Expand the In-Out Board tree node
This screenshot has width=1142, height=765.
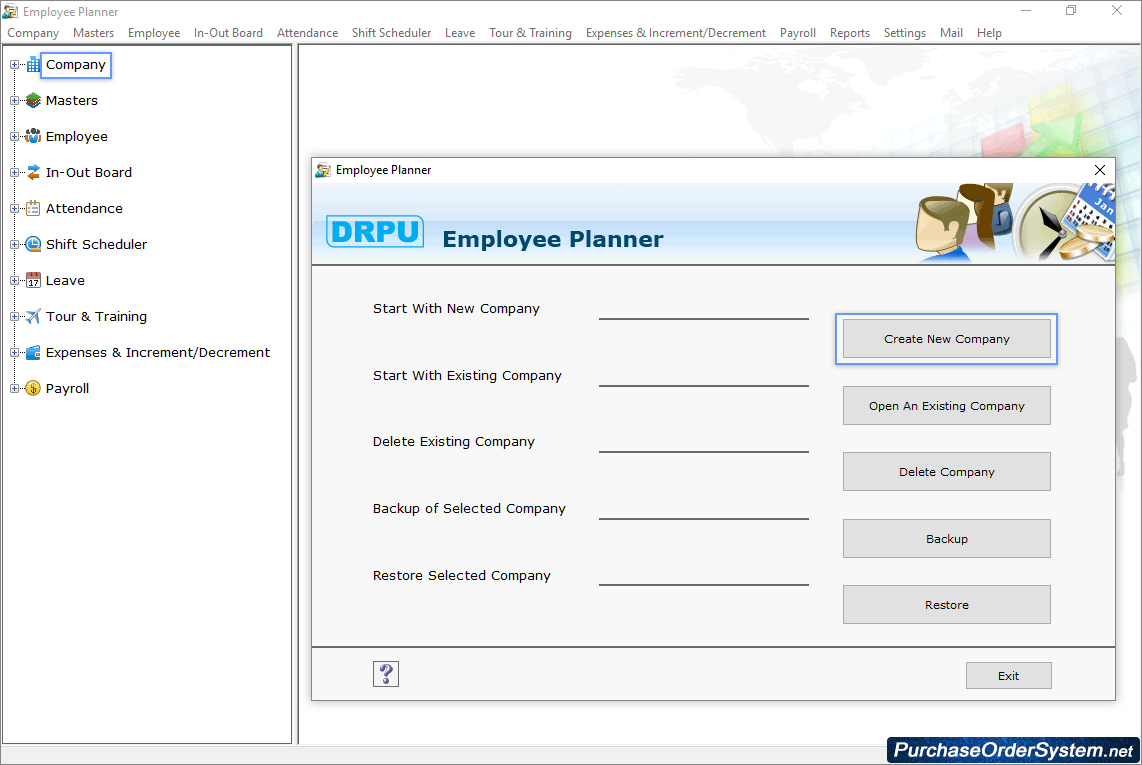click(x=15, y=173)
